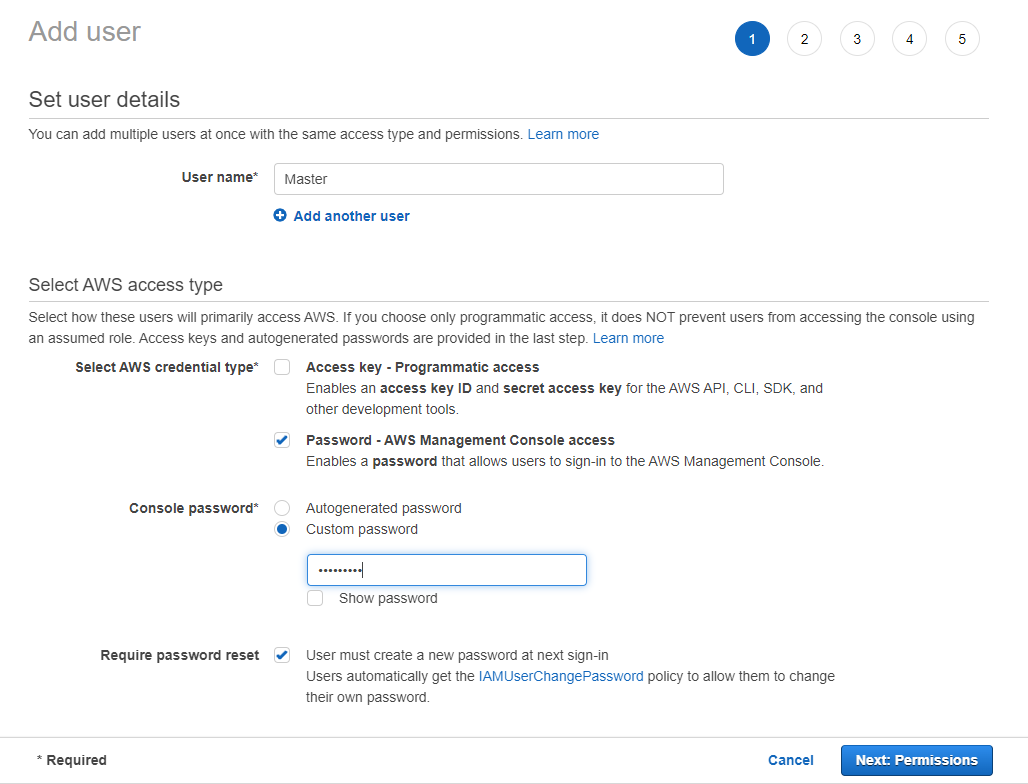This screenshot has width=1028, height=784.
Task: Jump to step 4 circle
Action: (909, 39)
